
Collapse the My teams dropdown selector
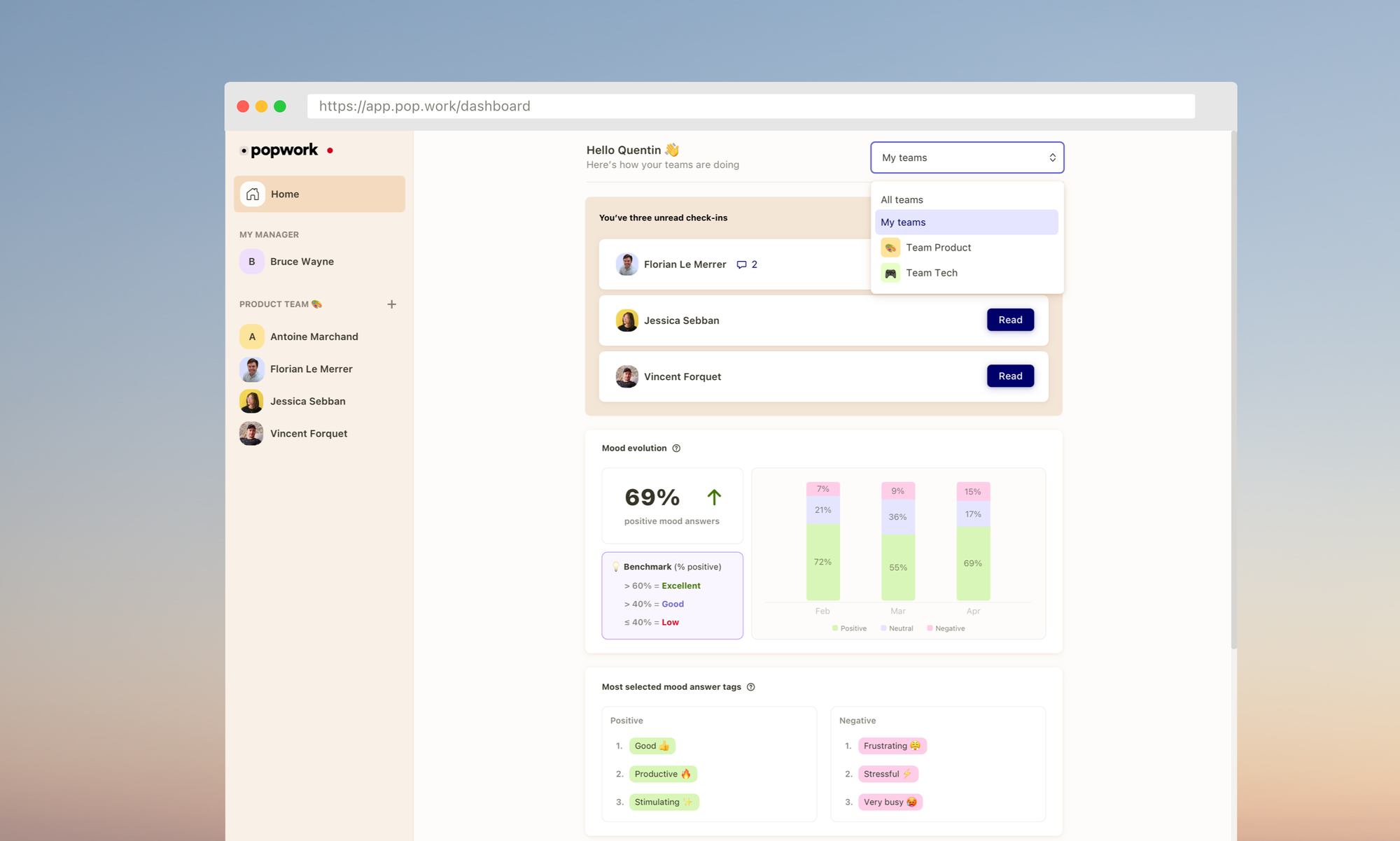coord(967,157)
